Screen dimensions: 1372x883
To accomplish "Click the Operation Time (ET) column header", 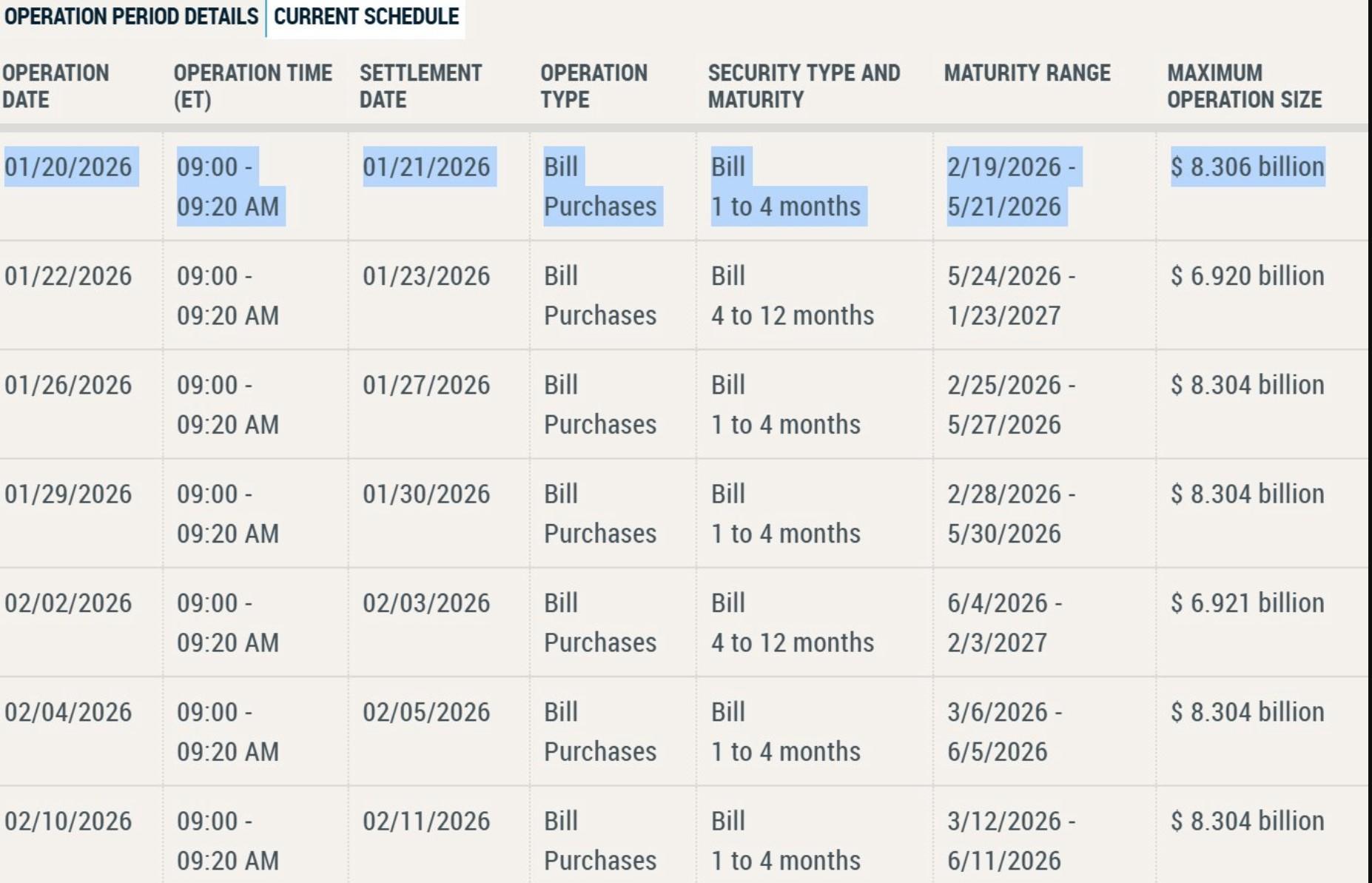I will point(252,86).
